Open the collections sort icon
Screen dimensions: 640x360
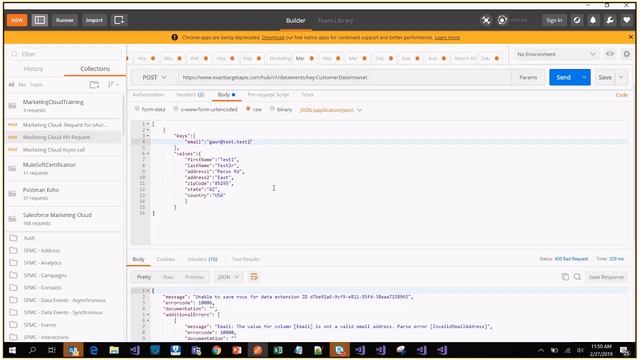pyautogui.click(x=112, y=84)
